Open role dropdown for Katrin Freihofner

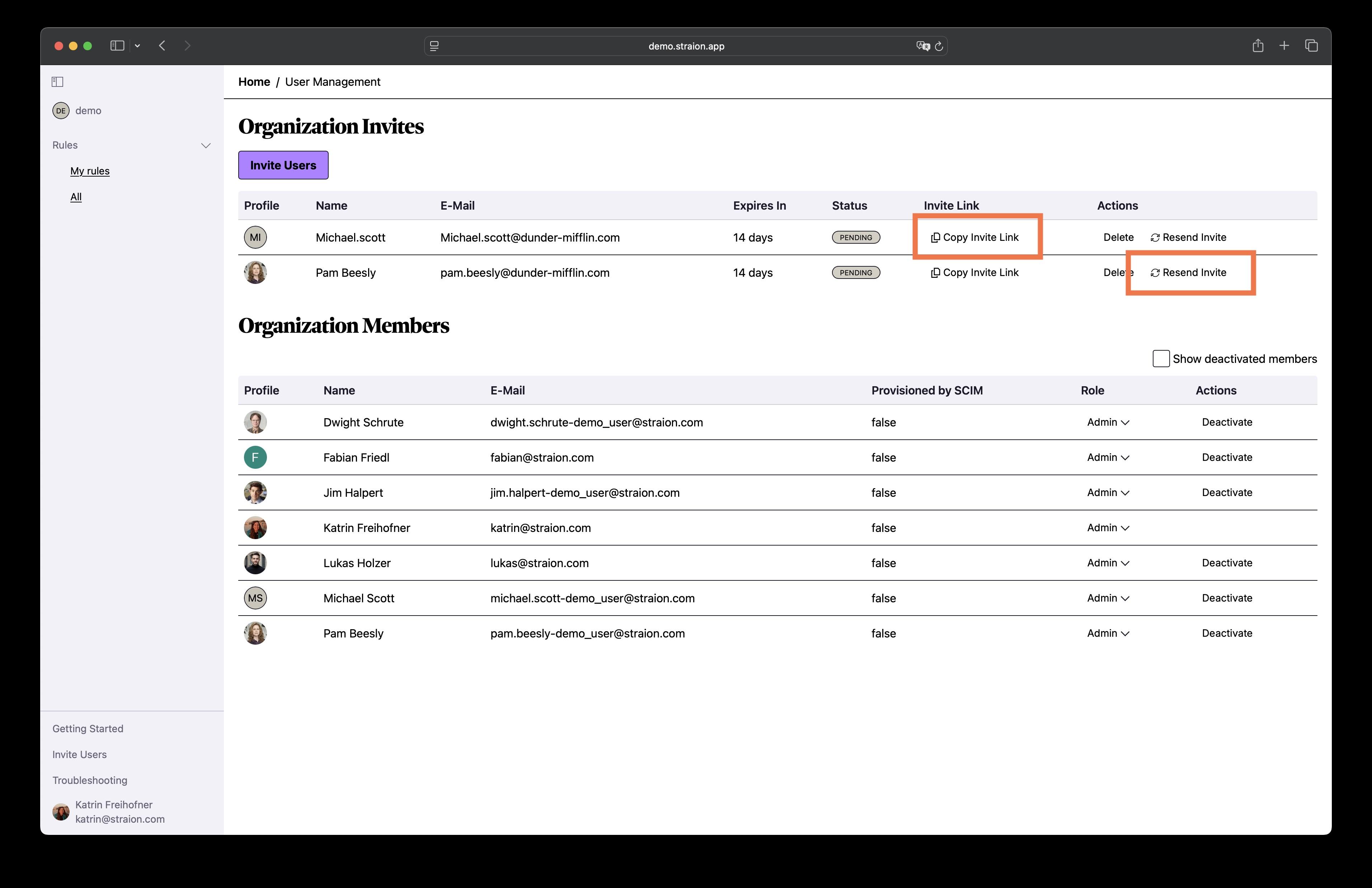[1108, 528]
